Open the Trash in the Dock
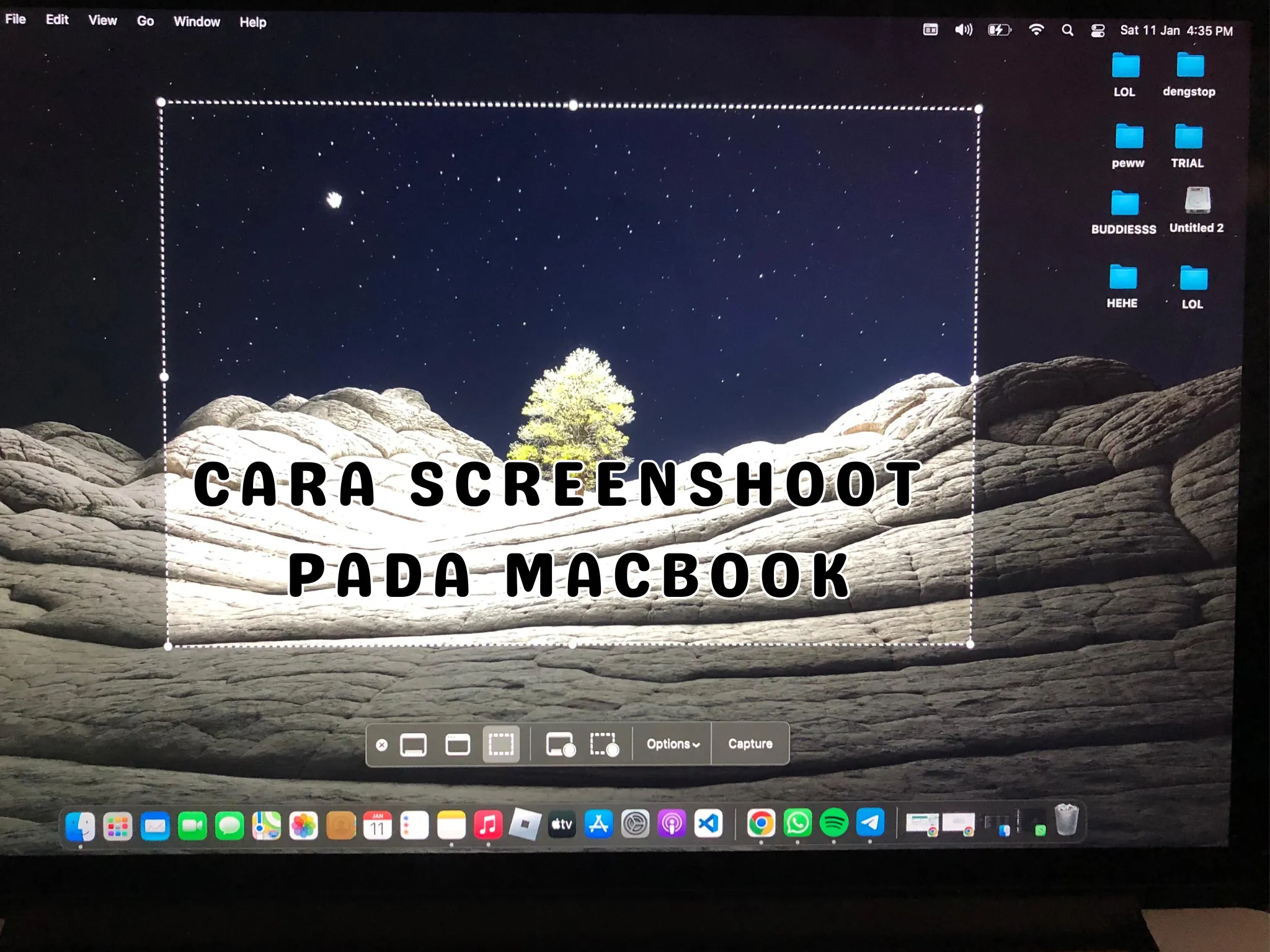 click(1067, 819)
